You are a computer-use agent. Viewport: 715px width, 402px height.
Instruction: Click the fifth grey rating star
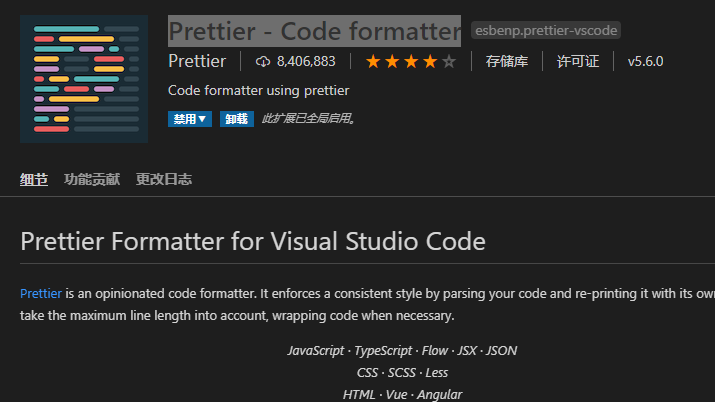tap(449, 61)
